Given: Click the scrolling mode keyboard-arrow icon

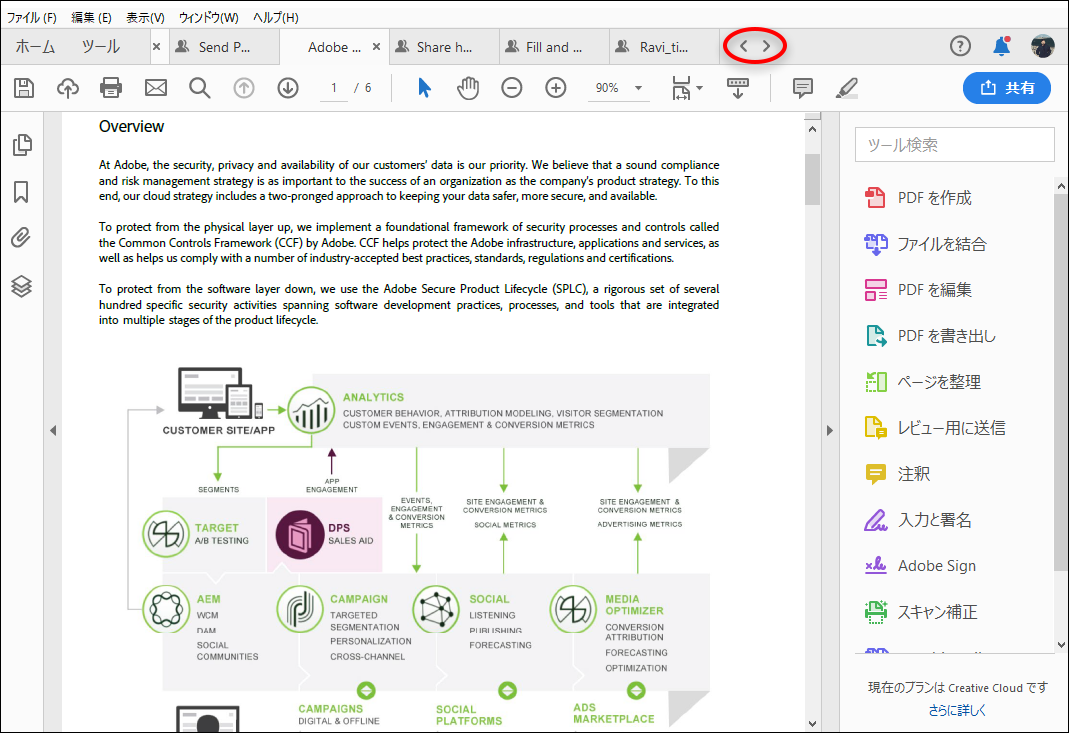Looking at the screenshot, I should tap(738, 88).
